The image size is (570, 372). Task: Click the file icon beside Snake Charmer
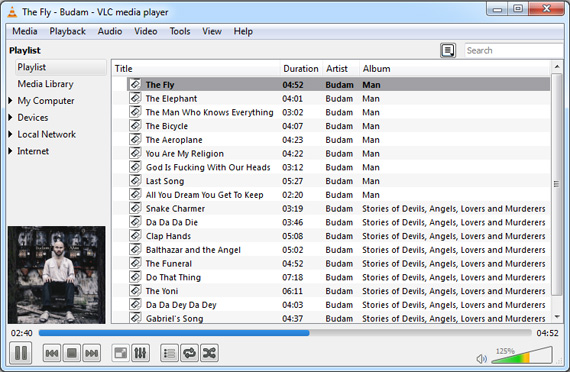pos(135,208)
